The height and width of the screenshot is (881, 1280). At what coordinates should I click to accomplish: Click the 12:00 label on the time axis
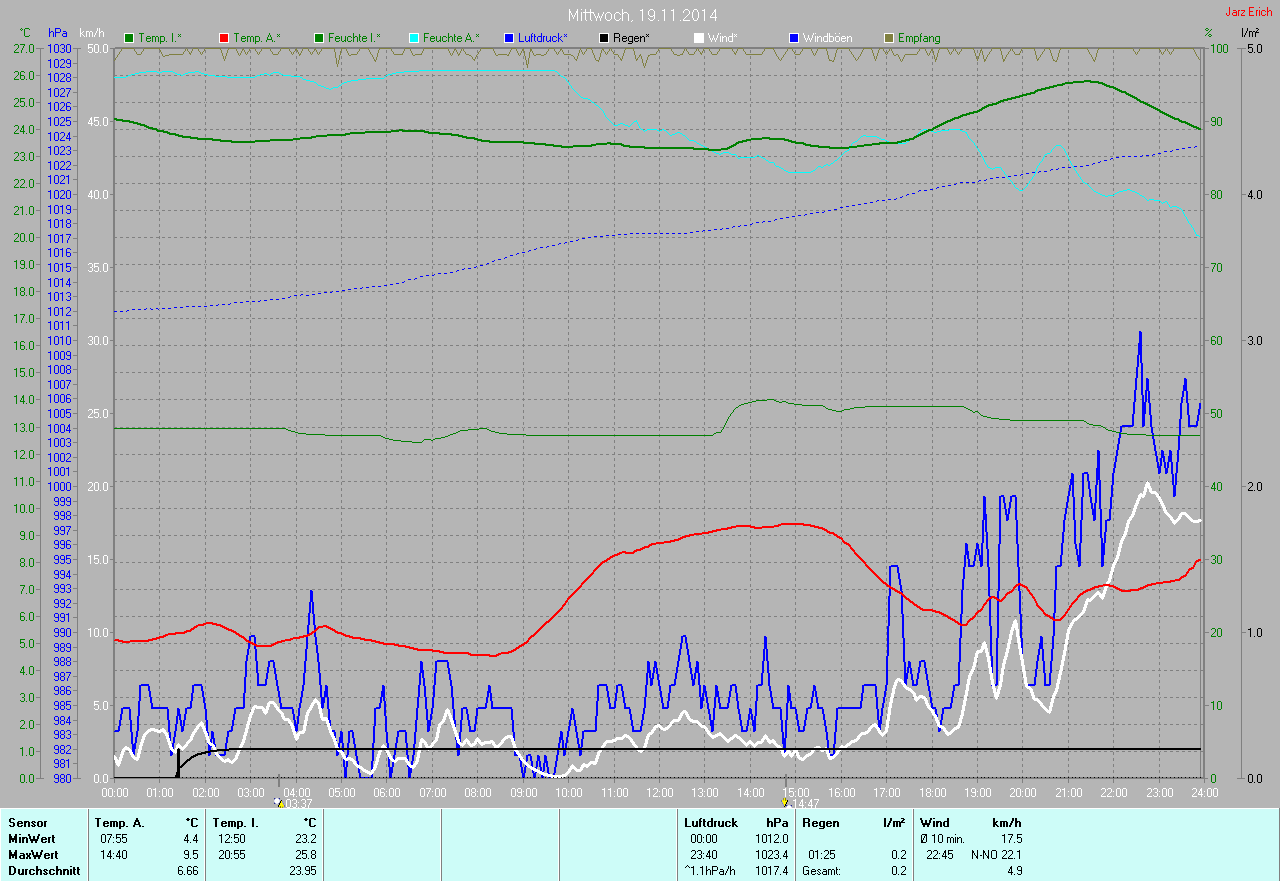coord(659,792)
